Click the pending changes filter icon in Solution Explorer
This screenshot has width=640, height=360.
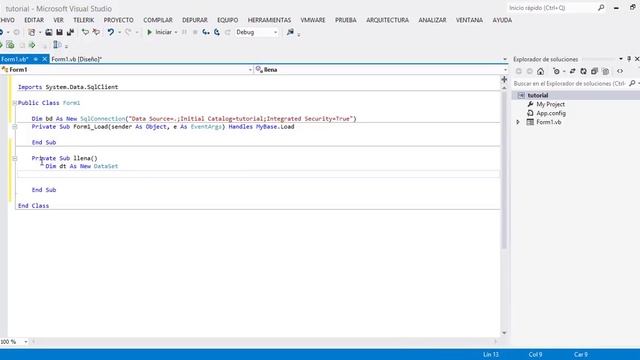[556, 71]
